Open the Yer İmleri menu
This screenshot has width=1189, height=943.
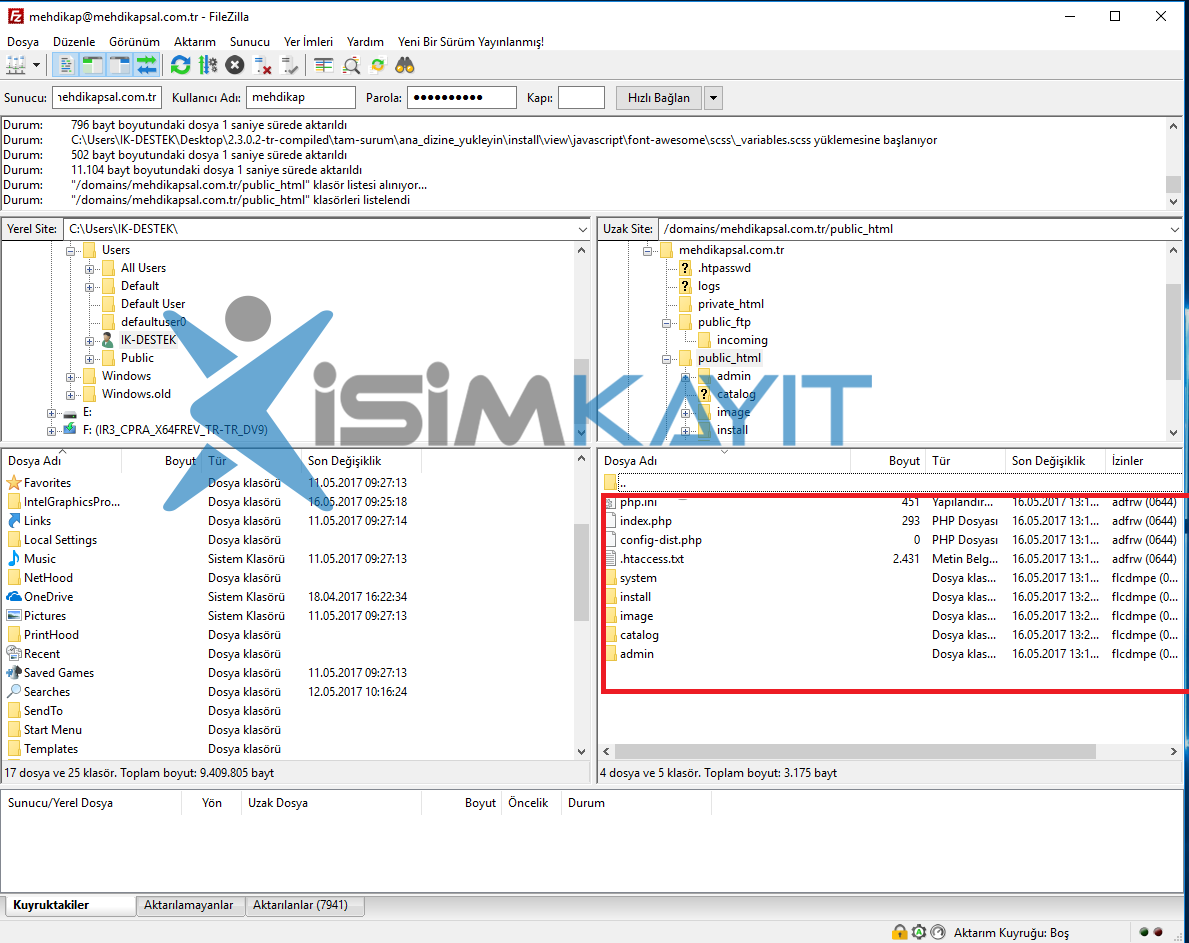click(308, 42)
